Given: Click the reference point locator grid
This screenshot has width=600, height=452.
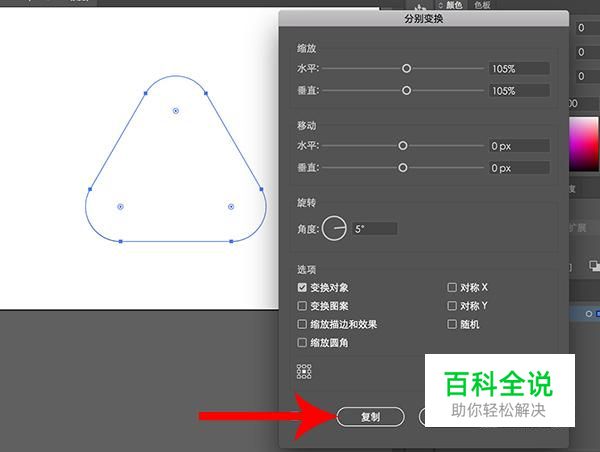Looking at the screenshot, I should (304, 371).
